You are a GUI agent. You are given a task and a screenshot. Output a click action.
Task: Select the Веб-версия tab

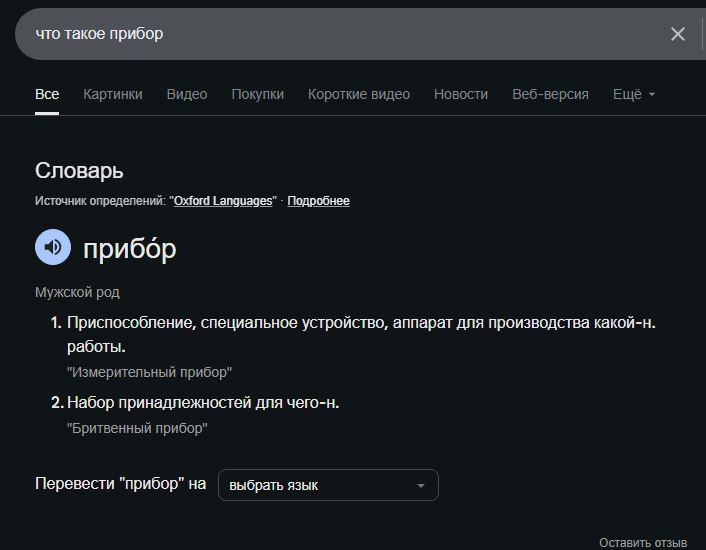550,94
